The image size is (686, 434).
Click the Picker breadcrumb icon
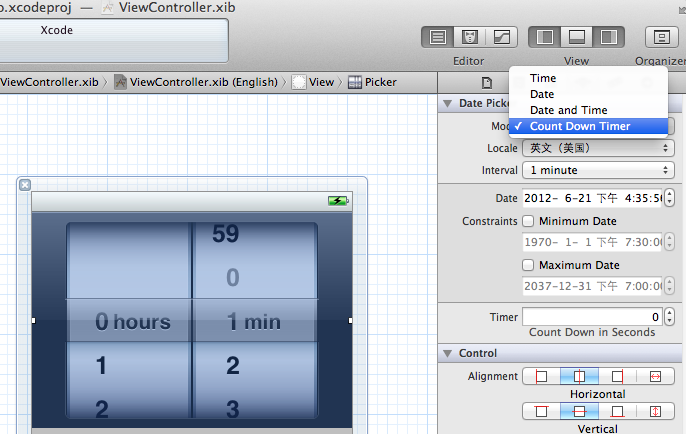point(355,82)
